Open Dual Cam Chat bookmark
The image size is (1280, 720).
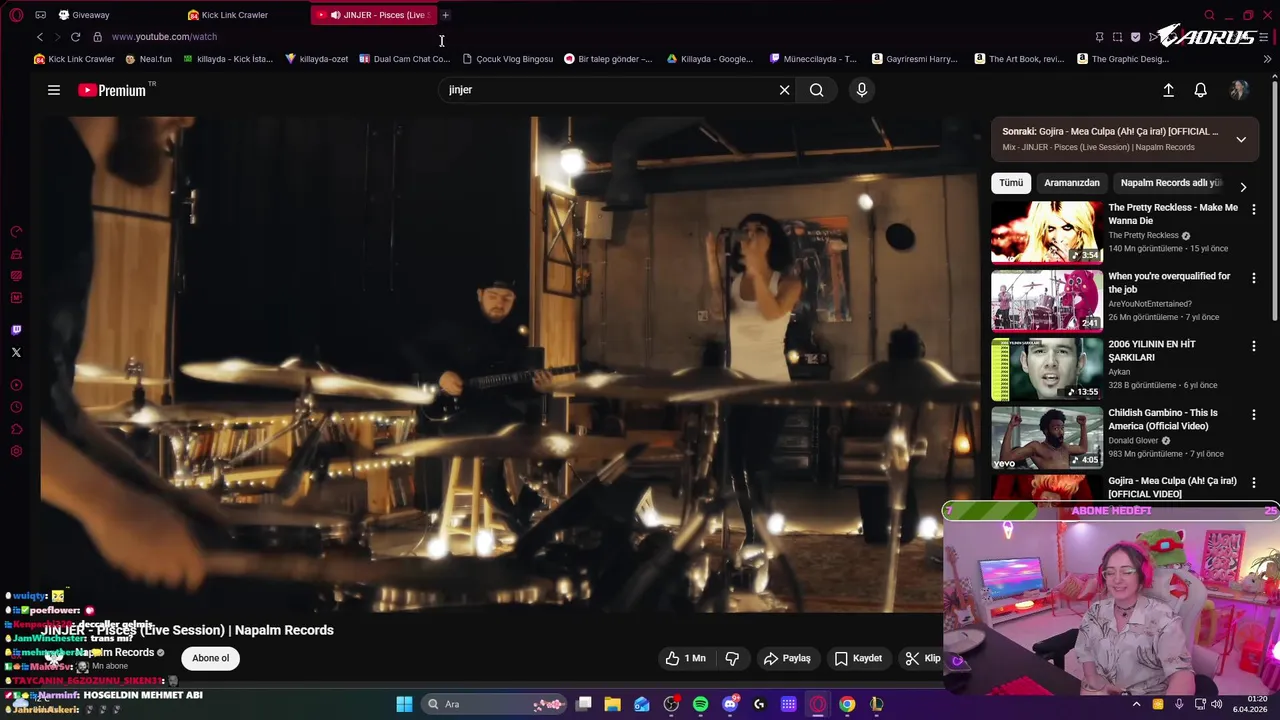coord(404,59)
